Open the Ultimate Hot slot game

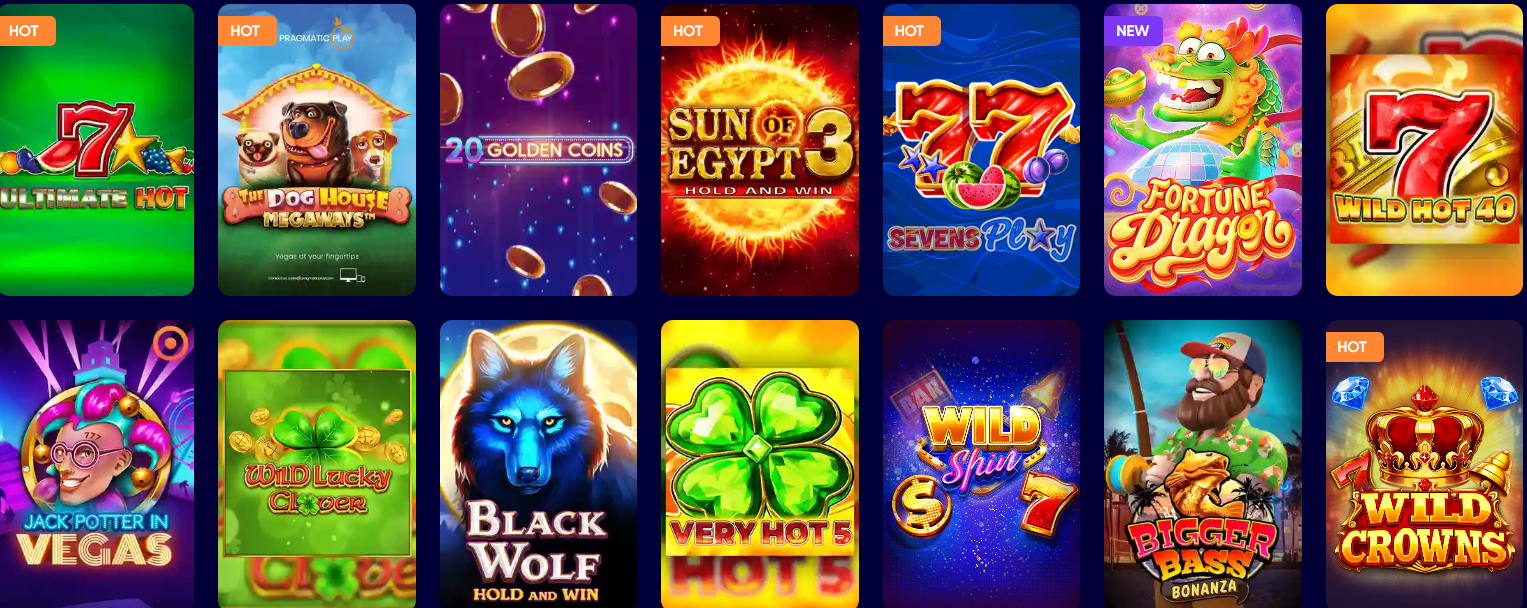pyautogui.click(x=96, y=150)
